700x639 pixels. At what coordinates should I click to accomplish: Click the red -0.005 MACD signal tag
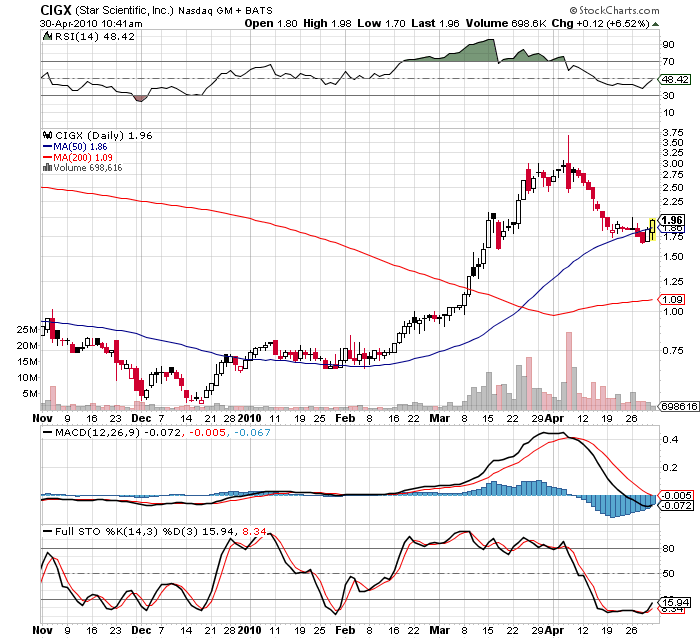[x=676, y=495]
